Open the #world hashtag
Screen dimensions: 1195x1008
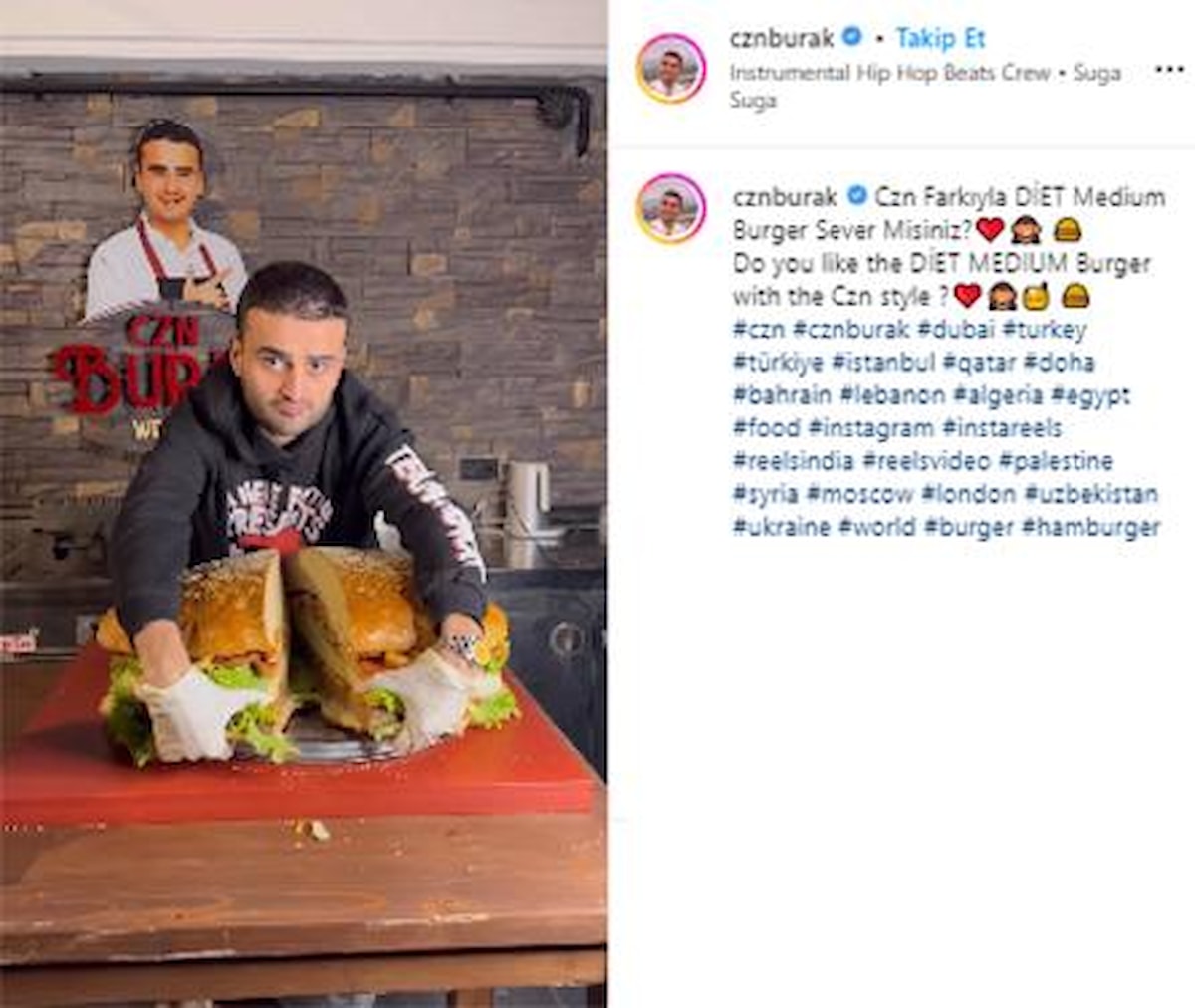(x=877, y=527)
